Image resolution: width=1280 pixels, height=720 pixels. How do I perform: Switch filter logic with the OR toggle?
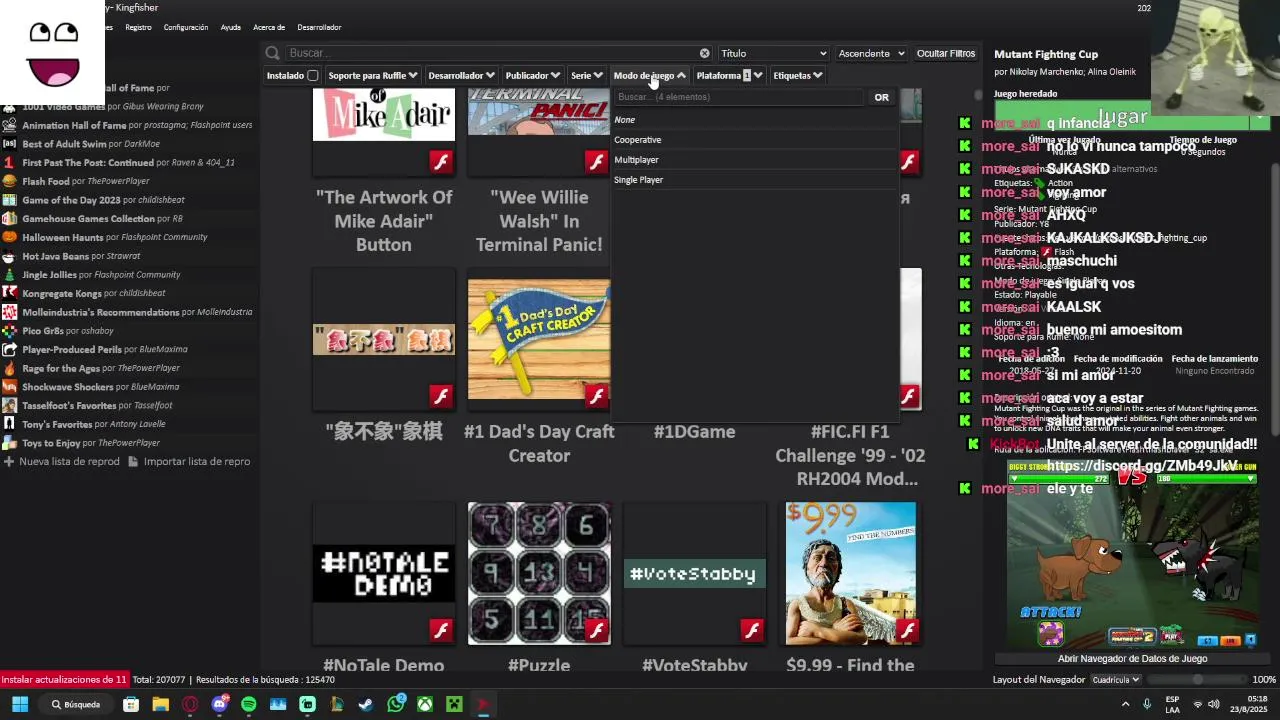881,97
